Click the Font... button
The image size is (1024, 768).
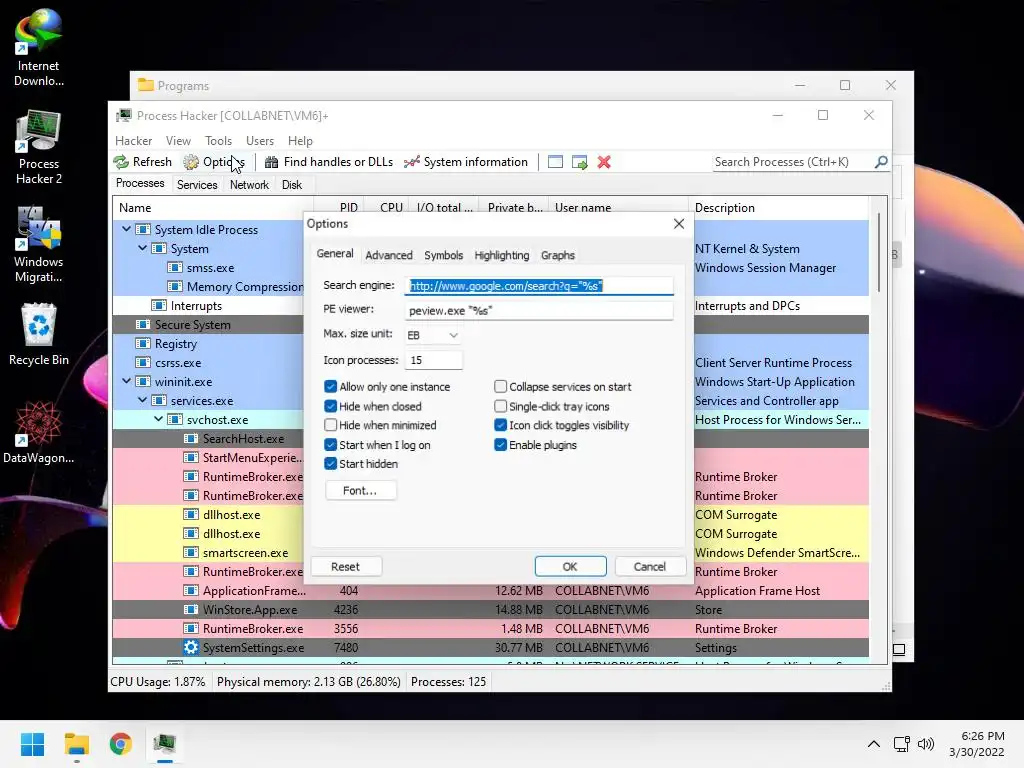[360, 490]
